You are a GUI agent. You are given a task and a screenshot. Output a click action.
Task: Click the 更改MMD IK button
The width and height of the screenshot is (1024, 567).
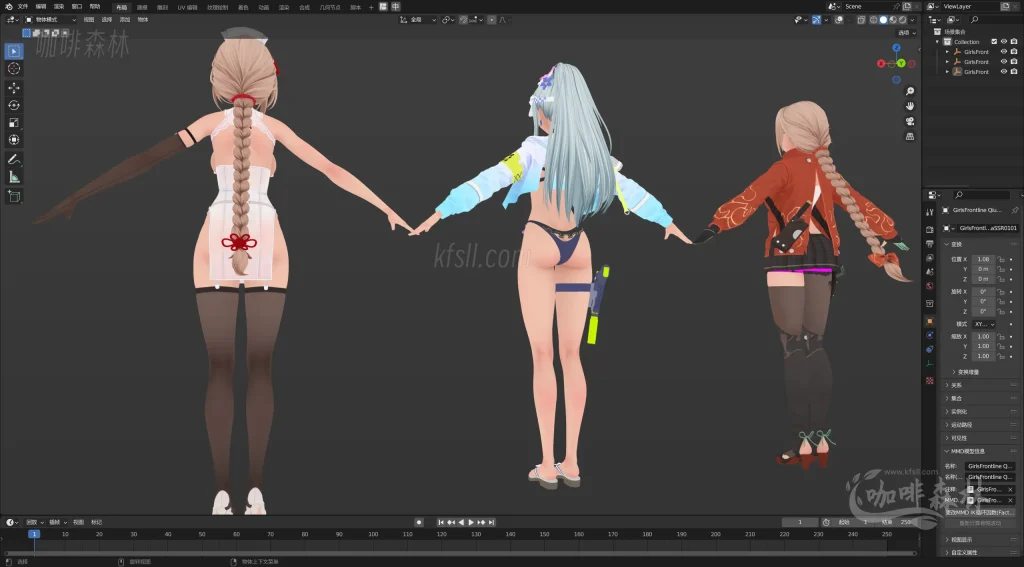tap(980, 513)
